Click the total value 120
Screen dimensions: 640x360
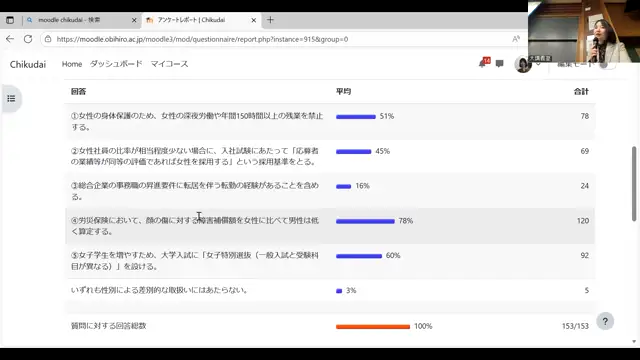[583, 221]
